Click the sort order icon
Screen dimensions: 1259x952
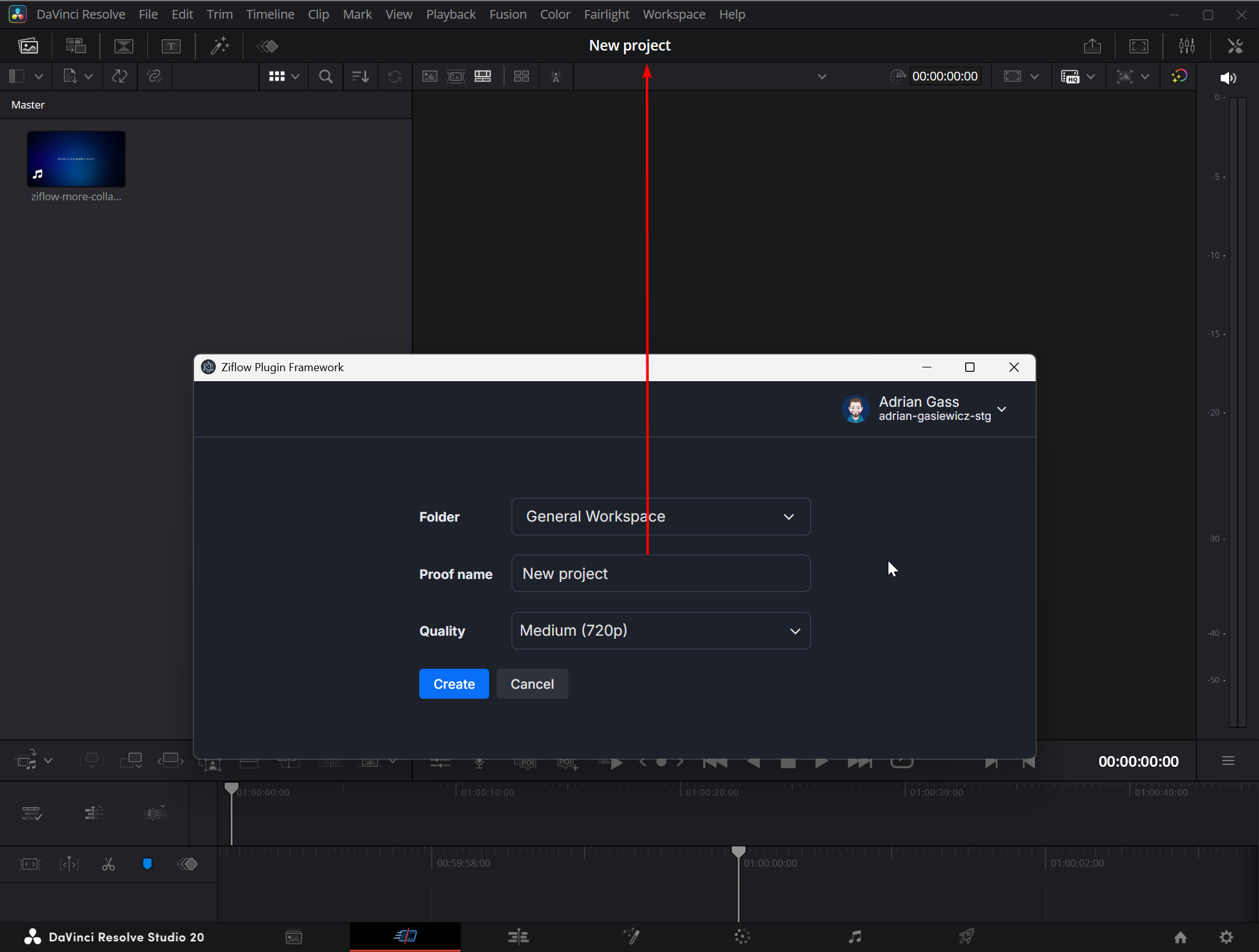click(x=360, y=76)
